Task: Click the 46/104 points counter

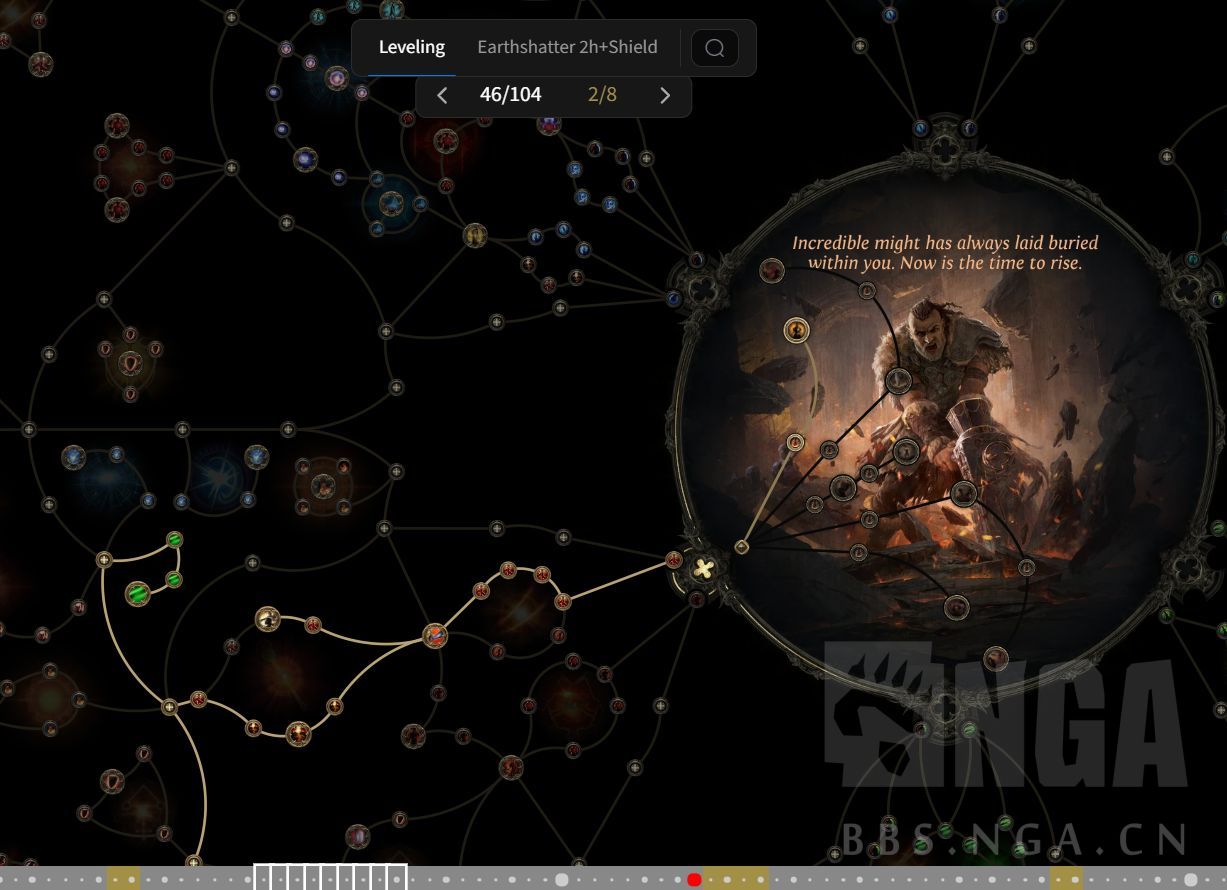Action: [510, 95]
